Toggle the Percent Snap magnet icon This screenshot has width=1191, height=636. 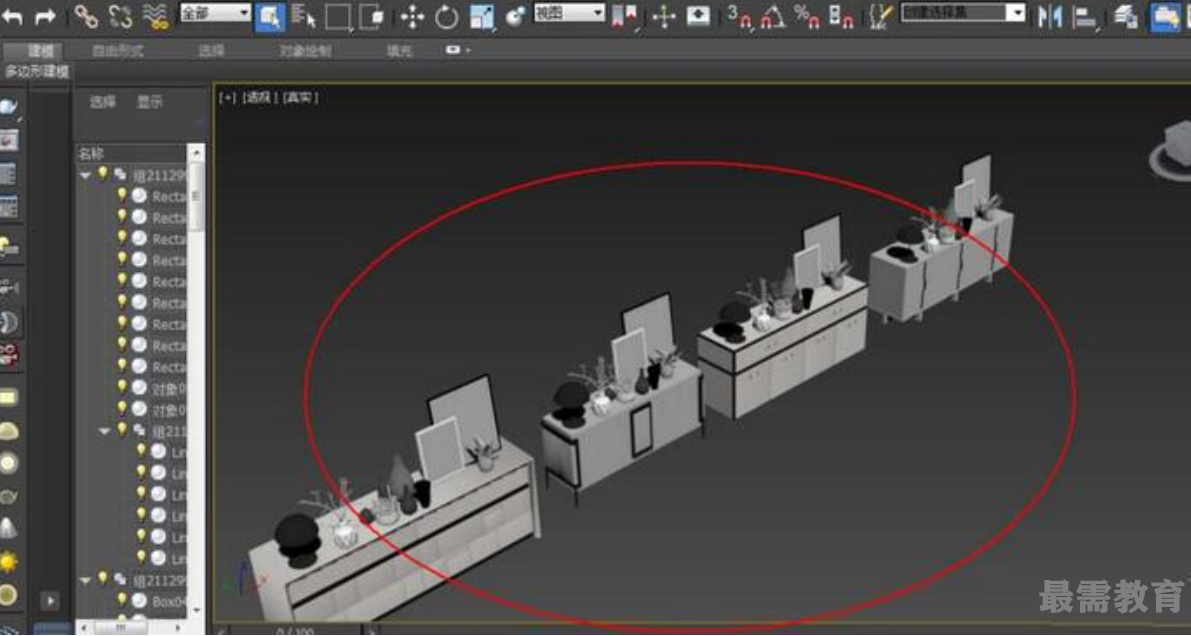(807, 17)
